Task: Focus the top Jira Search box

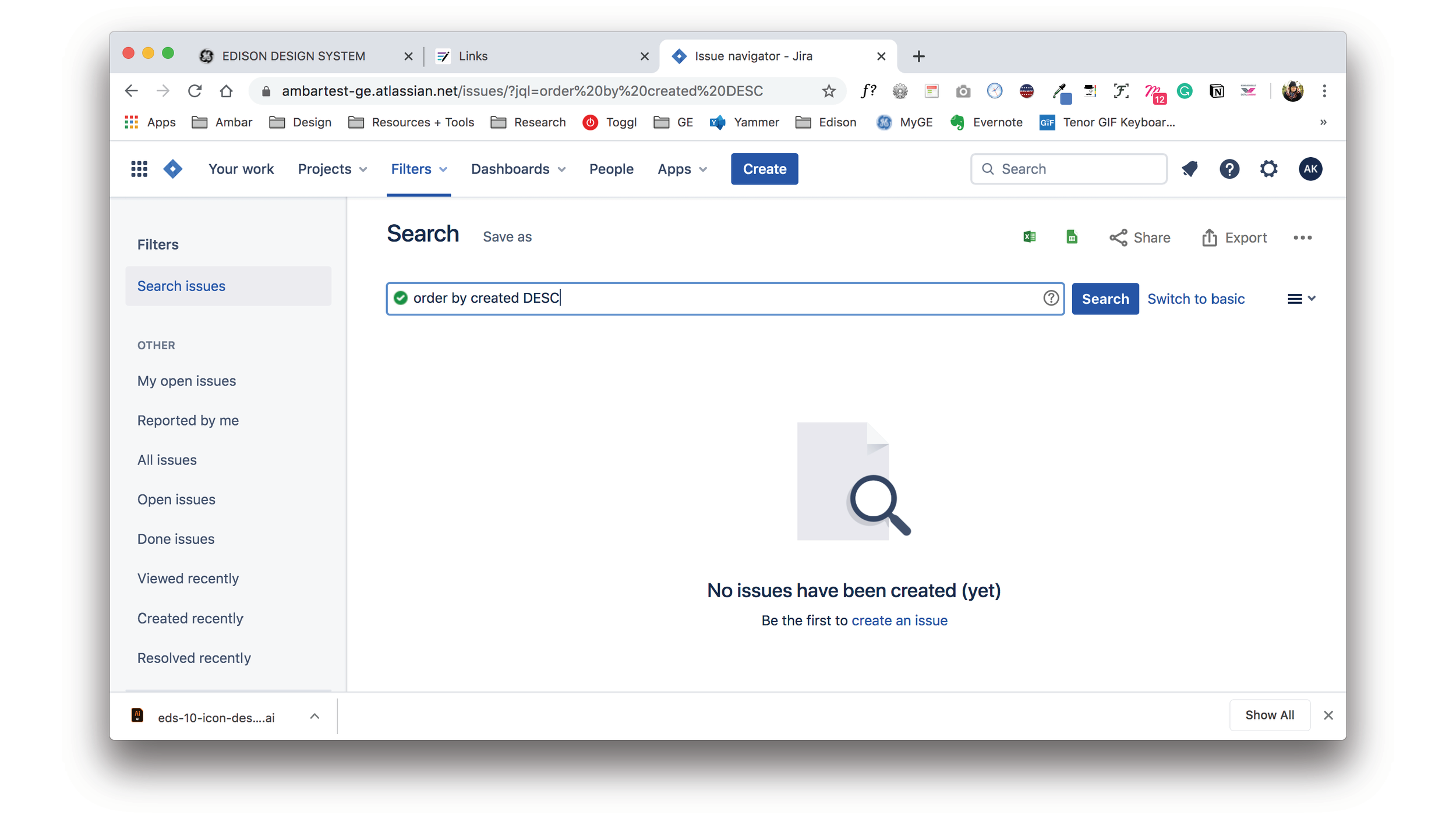Action: tap(1069, 169)
